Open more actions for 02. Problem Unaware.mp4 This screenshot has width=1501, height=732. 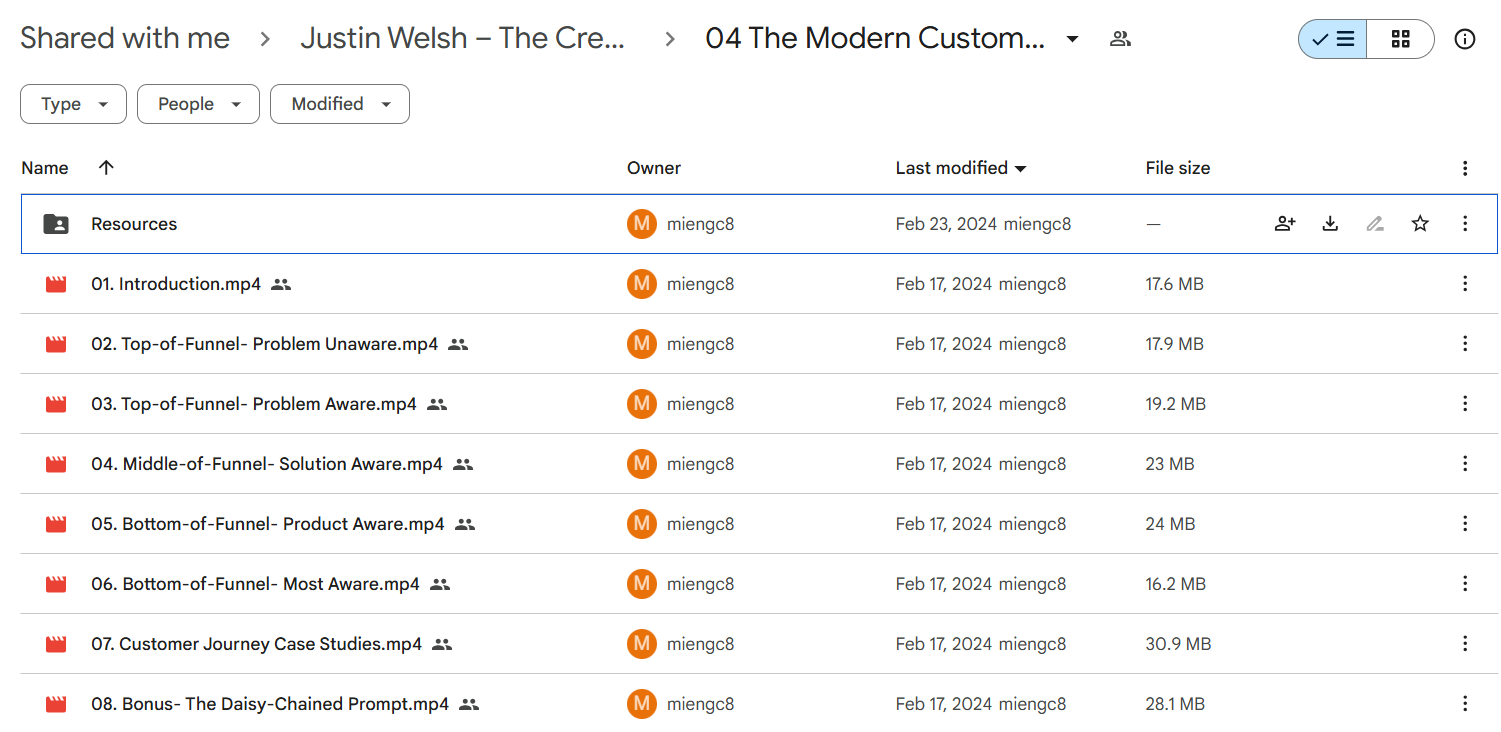tap(1465, 344)
